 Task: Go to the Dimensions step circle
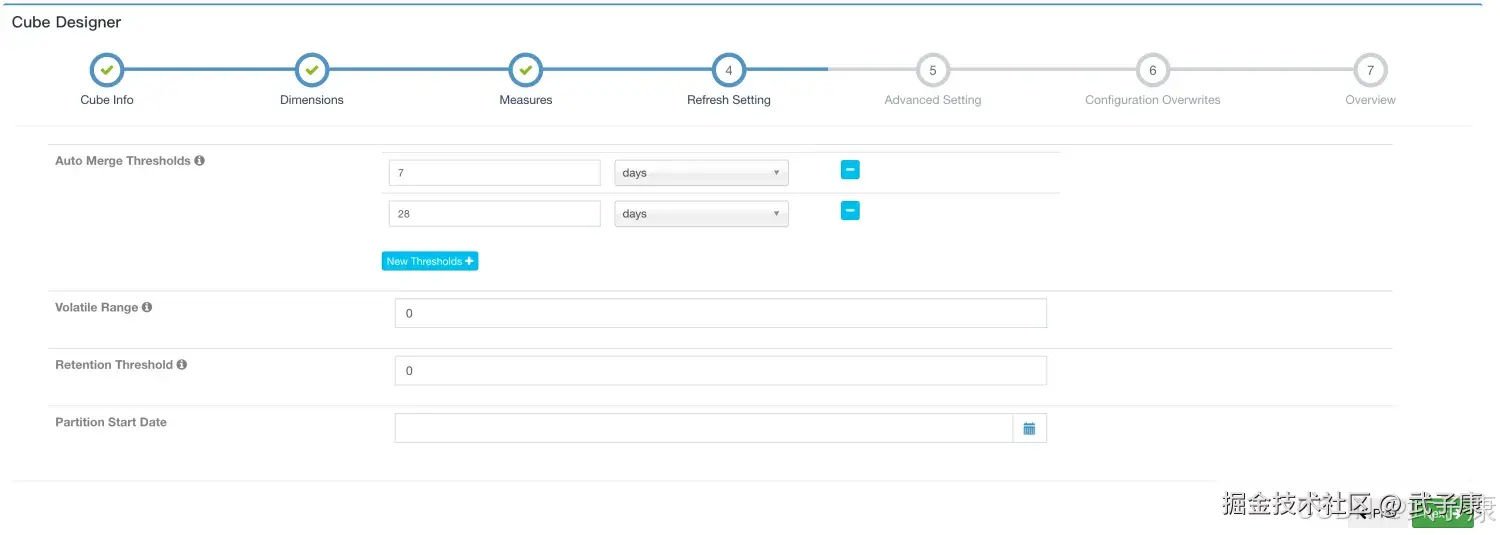(312, 70)
